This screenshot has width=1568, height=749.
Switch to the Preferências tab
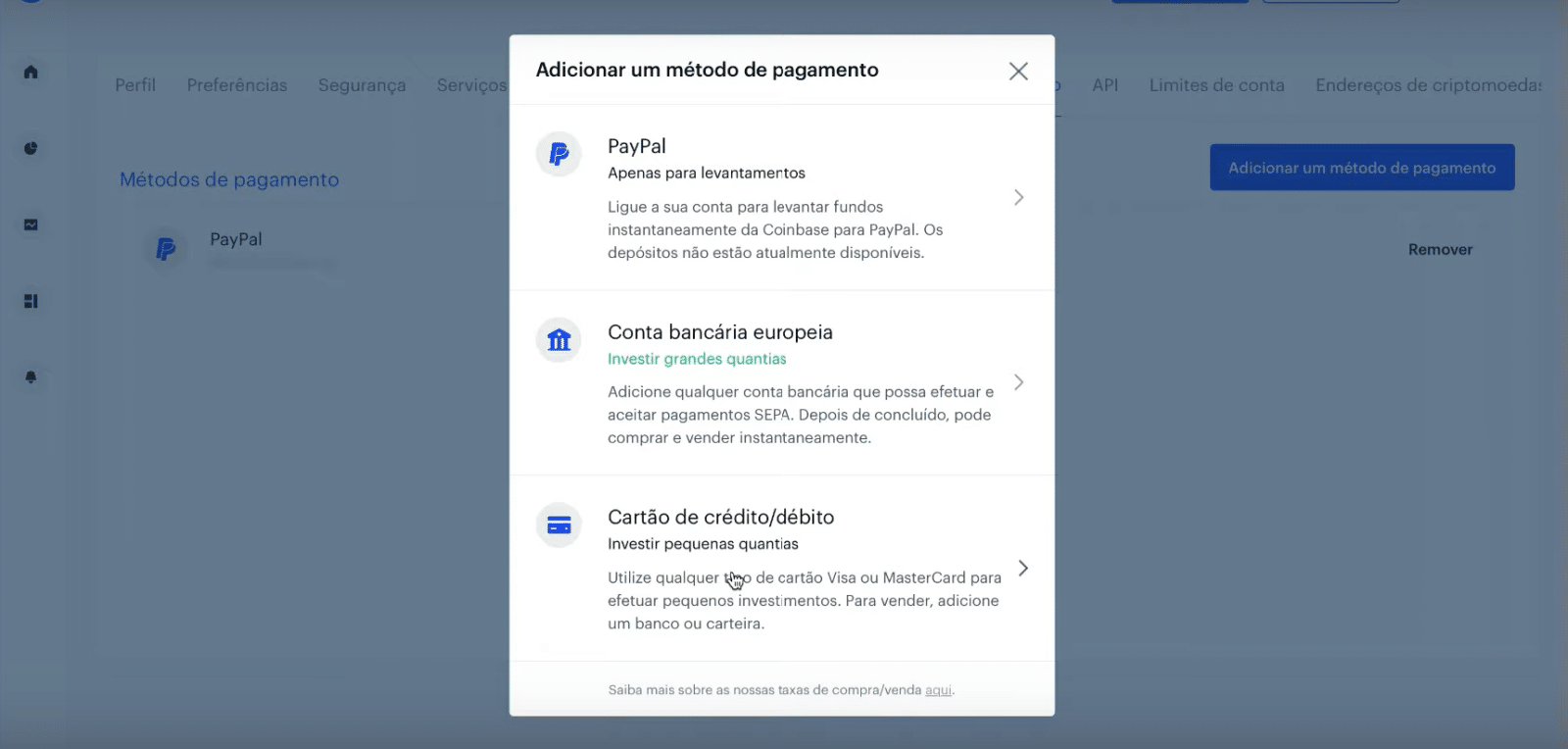(237, 85)
